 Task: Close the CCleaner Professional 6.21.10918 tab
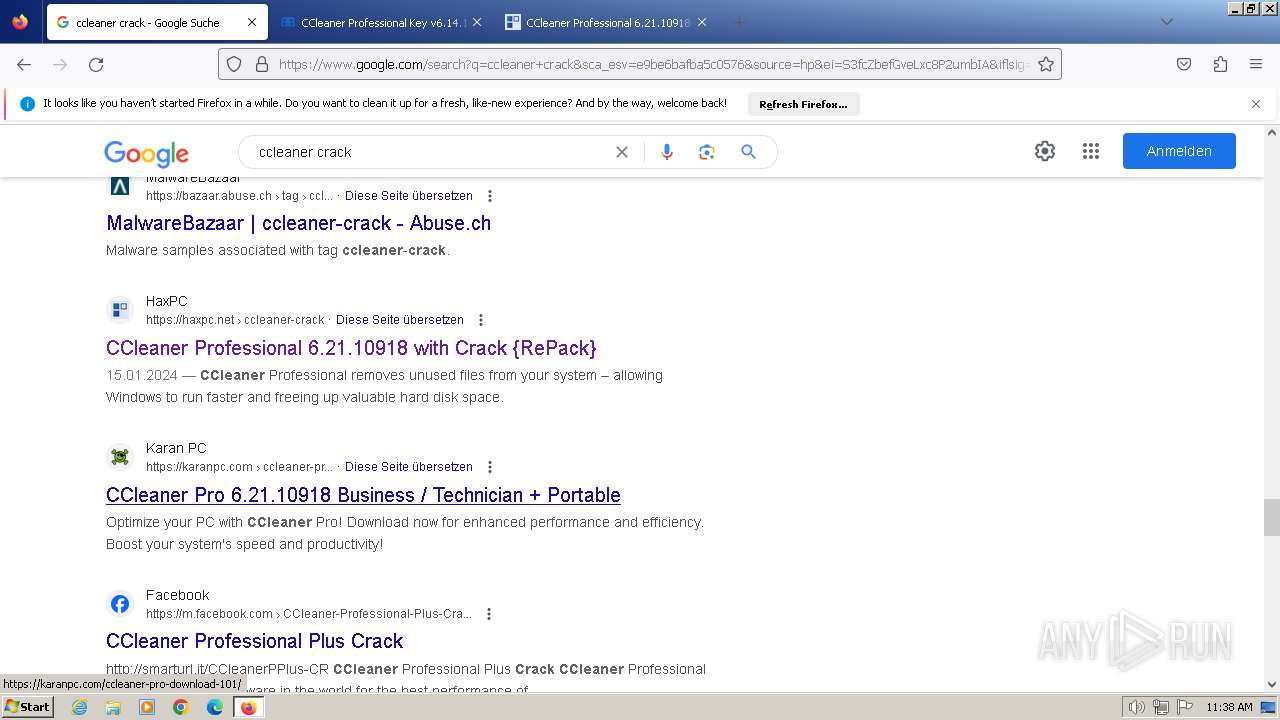coord(702,22)
